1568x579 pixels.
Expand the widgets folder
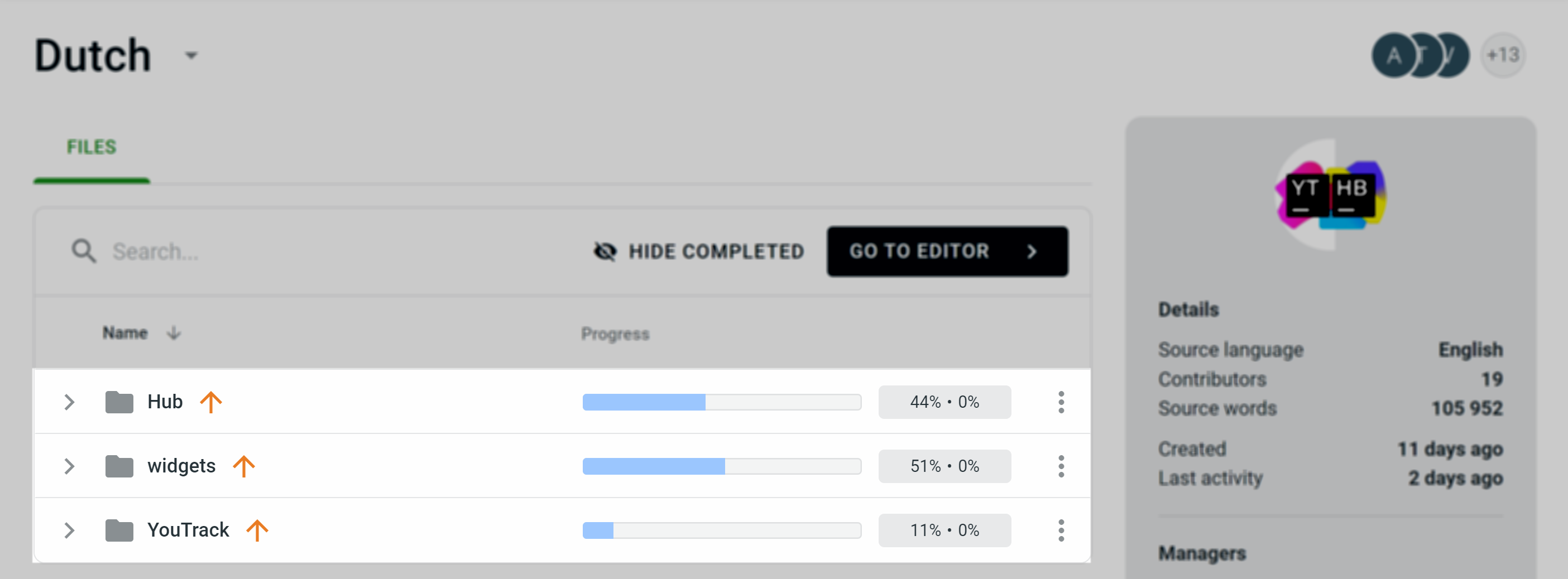click(x=69, y=466)
